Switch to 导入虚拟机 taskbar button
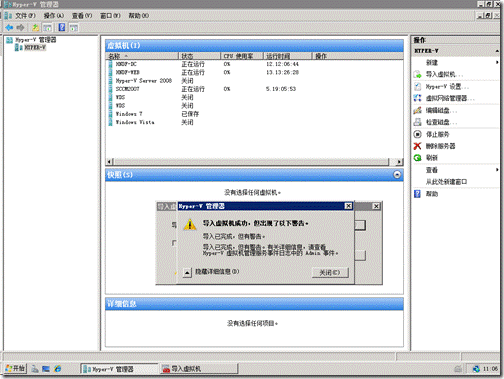Viewport: 504px width, 379px height. 199,369
